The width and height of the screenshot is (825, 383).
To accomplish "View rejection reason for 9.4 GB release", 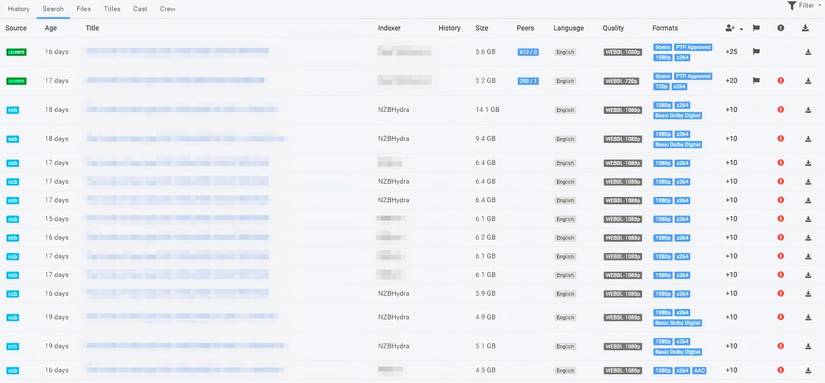I will [780, 138].
